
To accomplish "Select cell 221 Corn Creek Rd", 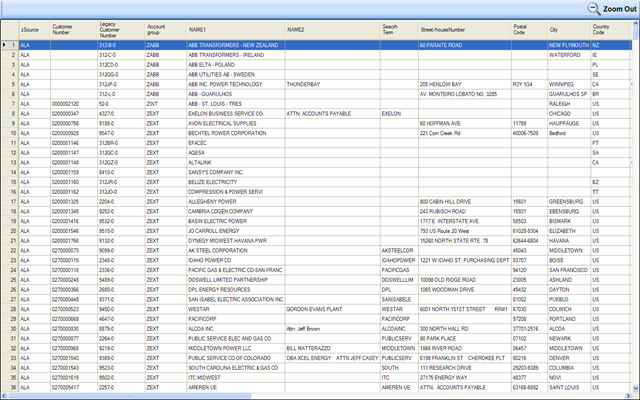I will [464, 133].
